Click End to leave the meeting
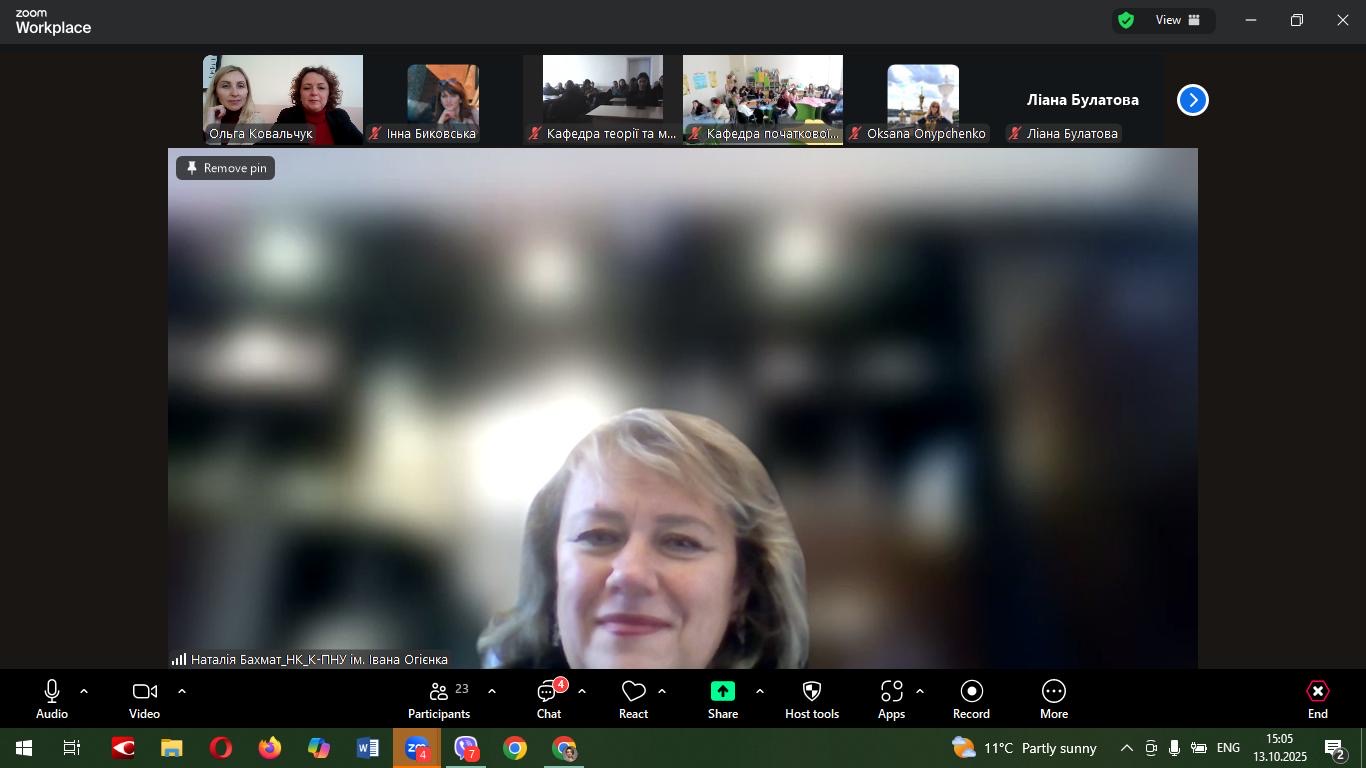The height and width of the screenshot is (768, 1366). pyautogui.click(x=1317, y=699)
